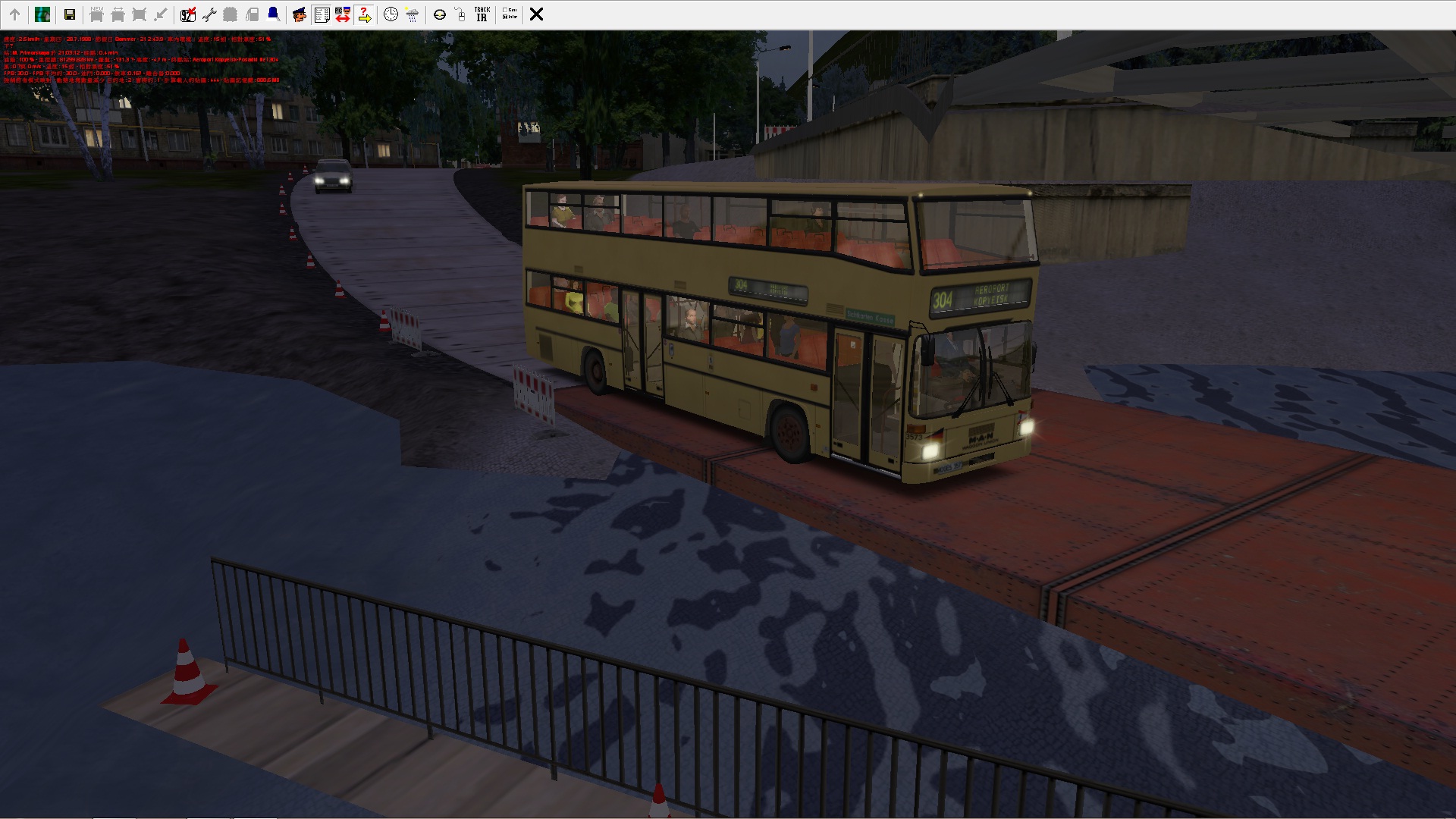1456x819 pixels.
Task: Click the up arrow toolbar icon
Action: tap(14, 14)
